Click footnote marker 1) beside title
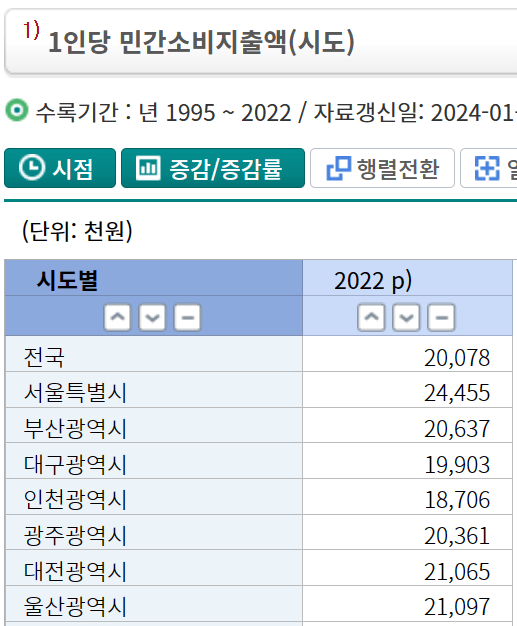Viewport: 517px width, 626px height. point(31,30)
